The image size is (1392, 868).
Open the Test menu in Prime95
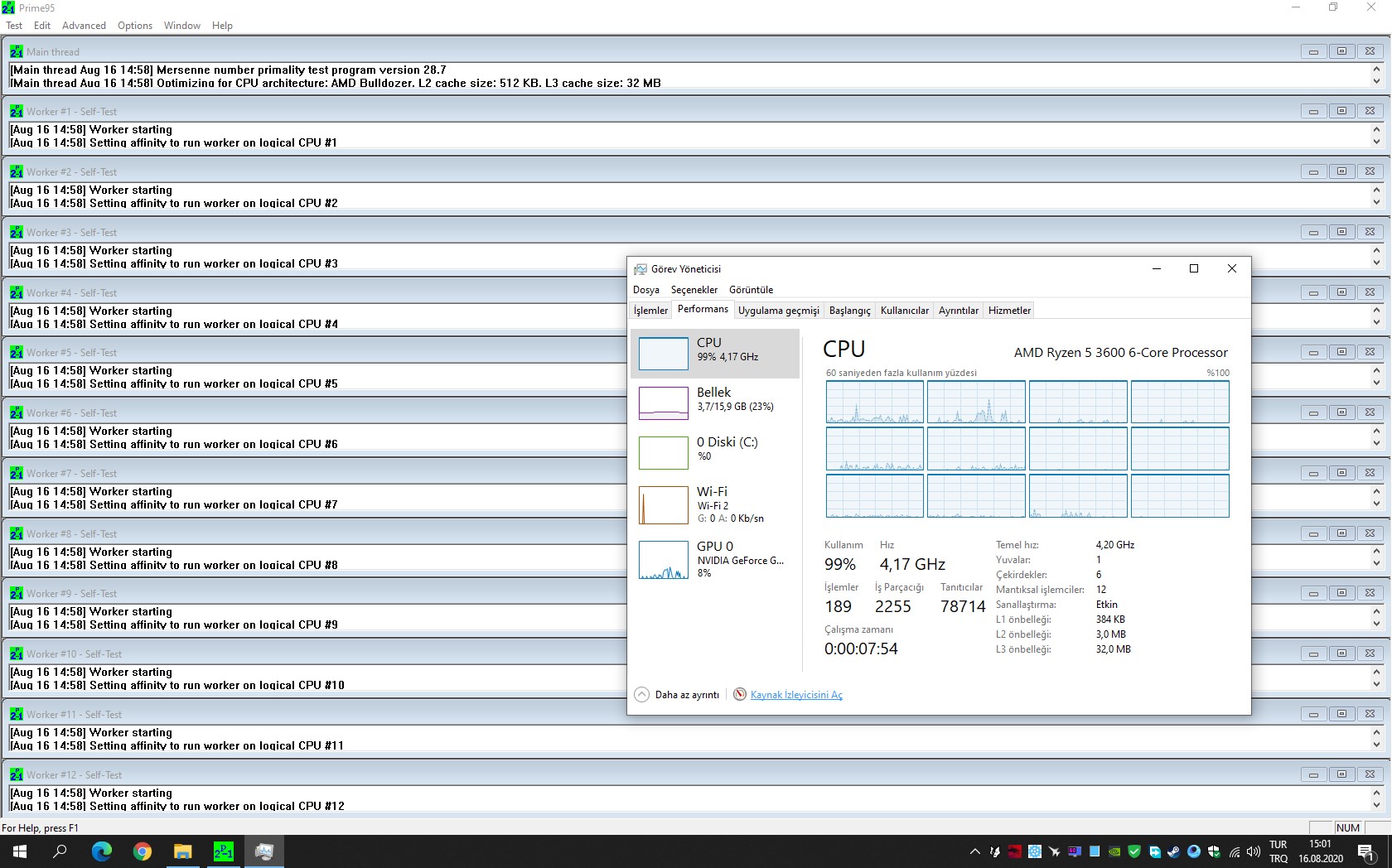pos(14,26)
